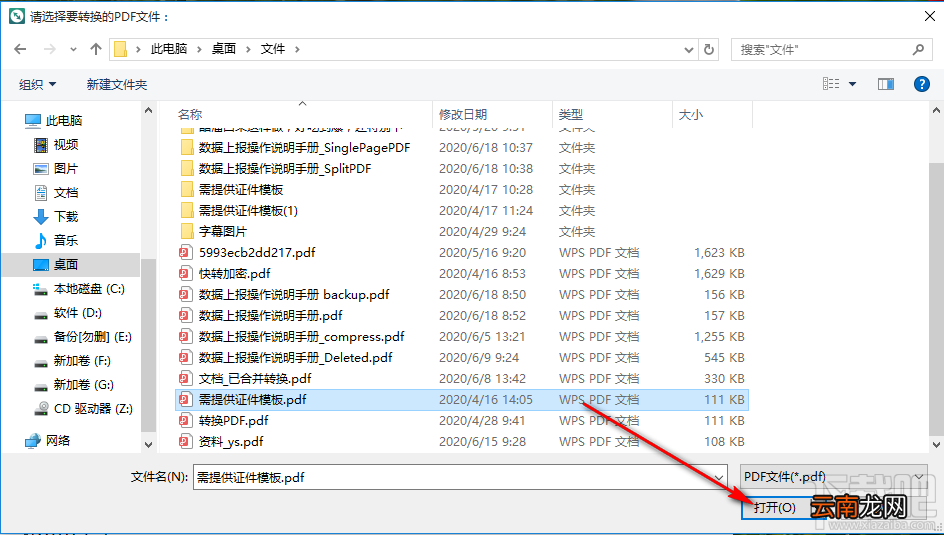Click PDF icon of 文档_已合并转换.pdf
This screenshot has height=535, width=944.
185,379
